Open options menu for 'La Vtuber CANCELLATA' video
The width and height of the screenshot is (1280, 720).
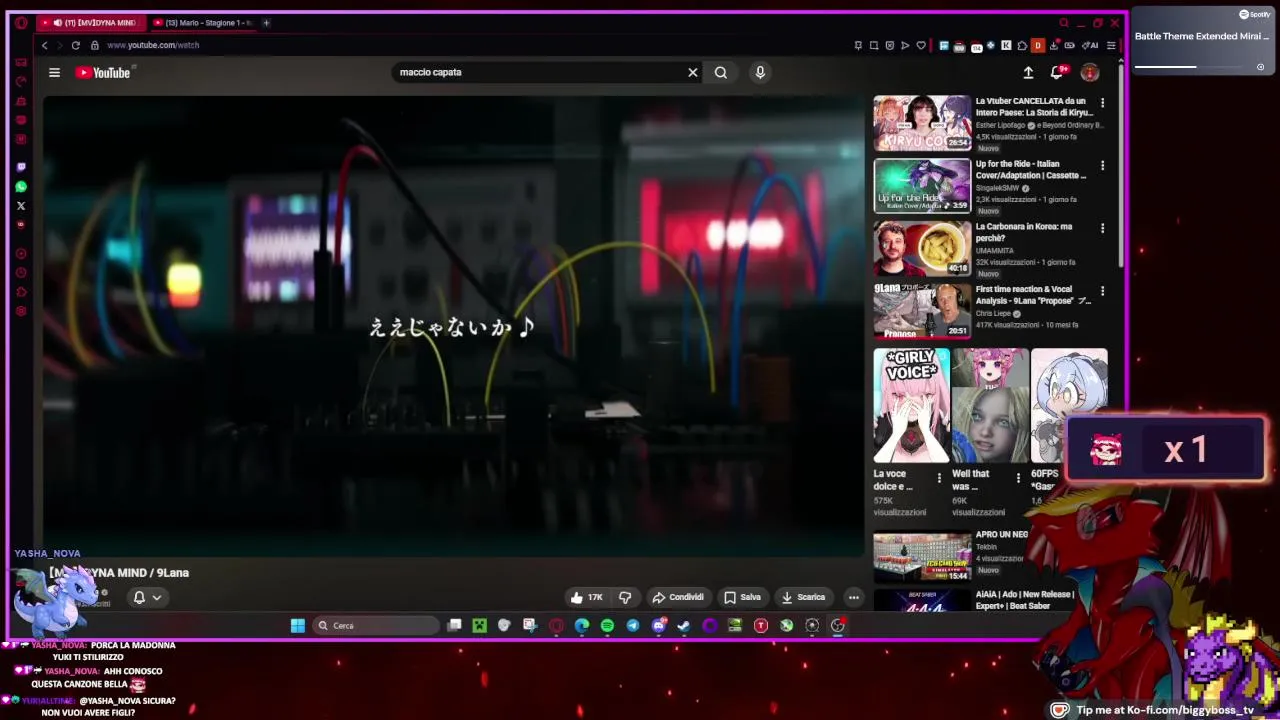(1102, 102)
